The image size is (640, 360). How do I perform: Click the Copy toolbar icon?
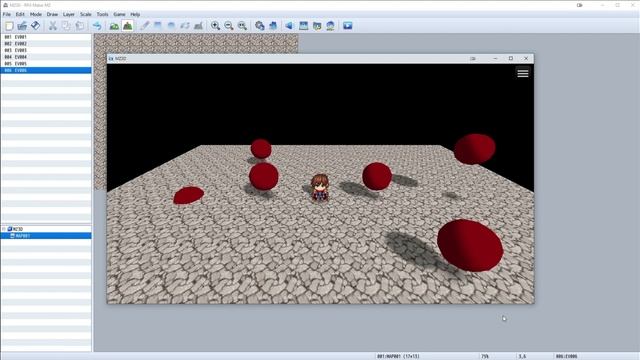point(66,26)
